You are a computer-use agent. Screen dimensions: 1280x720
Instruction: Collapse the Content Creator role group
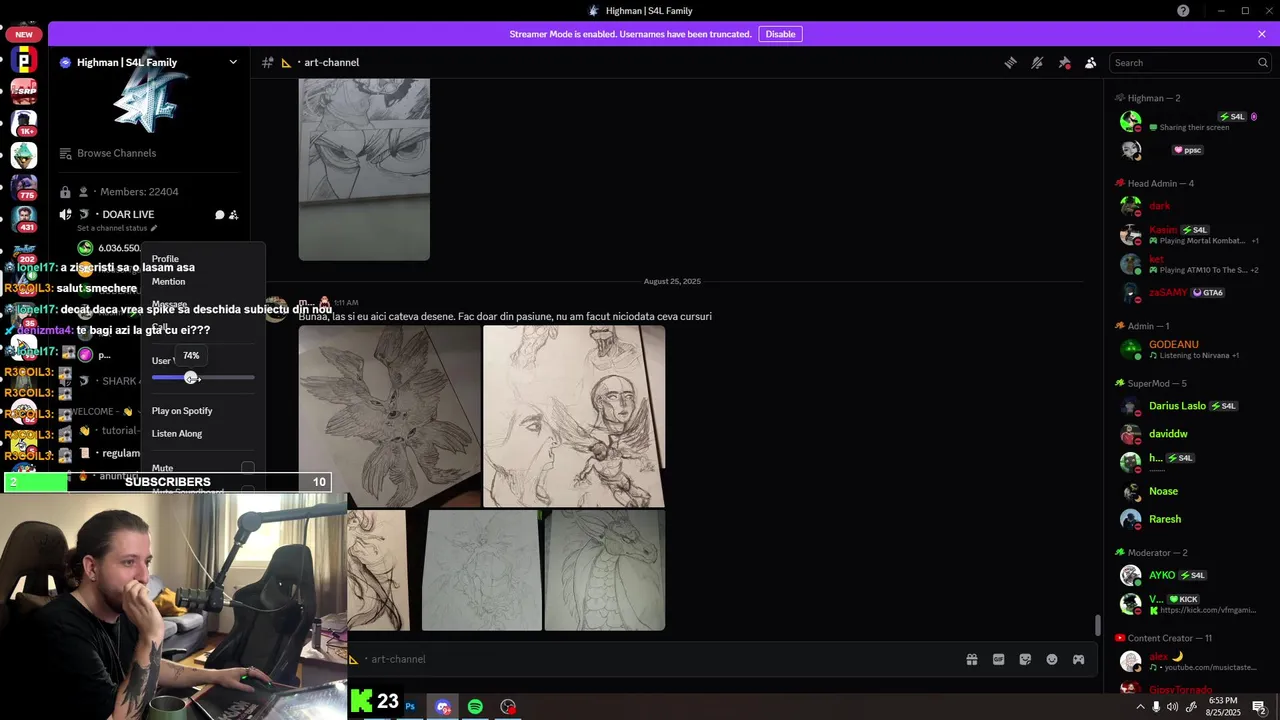coord(1163,638)
